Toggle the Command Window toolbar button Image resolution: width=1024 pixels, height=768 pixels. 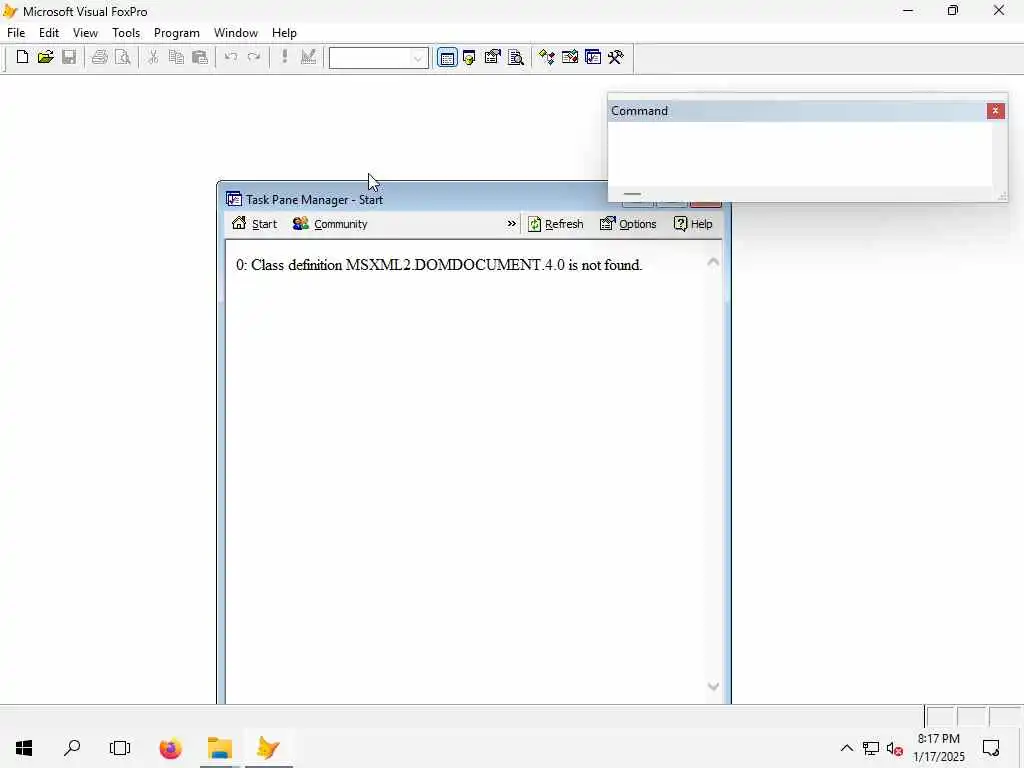click(x=447, y=58)
